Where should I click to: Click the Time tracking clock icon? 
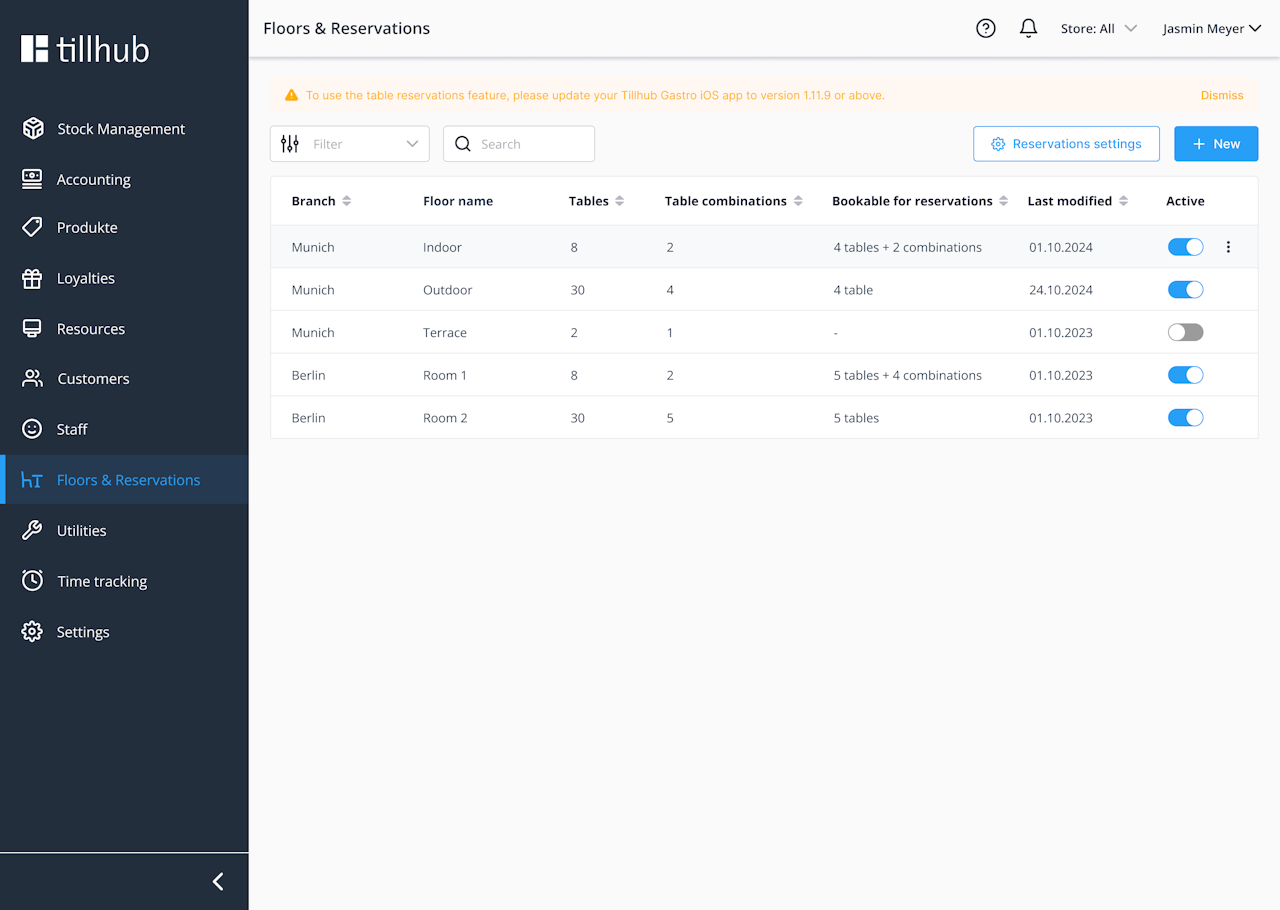click(x=33, y=581)
